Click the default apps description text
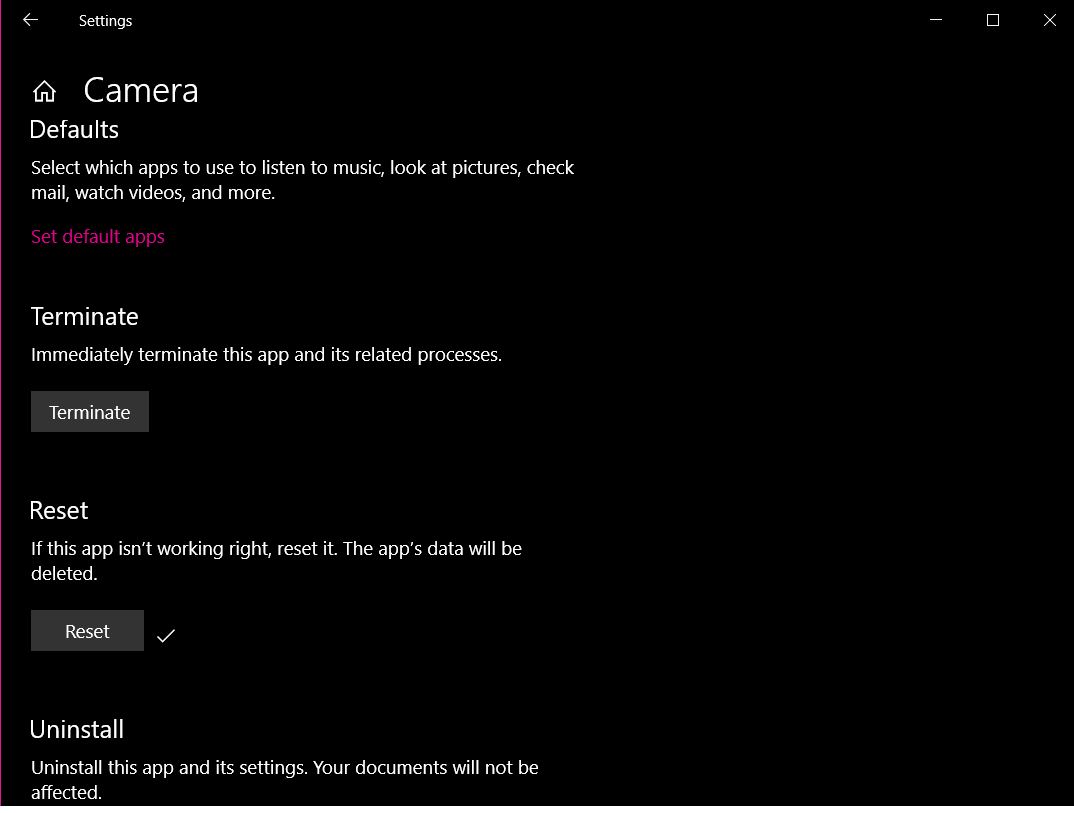 tap(302, 180)
